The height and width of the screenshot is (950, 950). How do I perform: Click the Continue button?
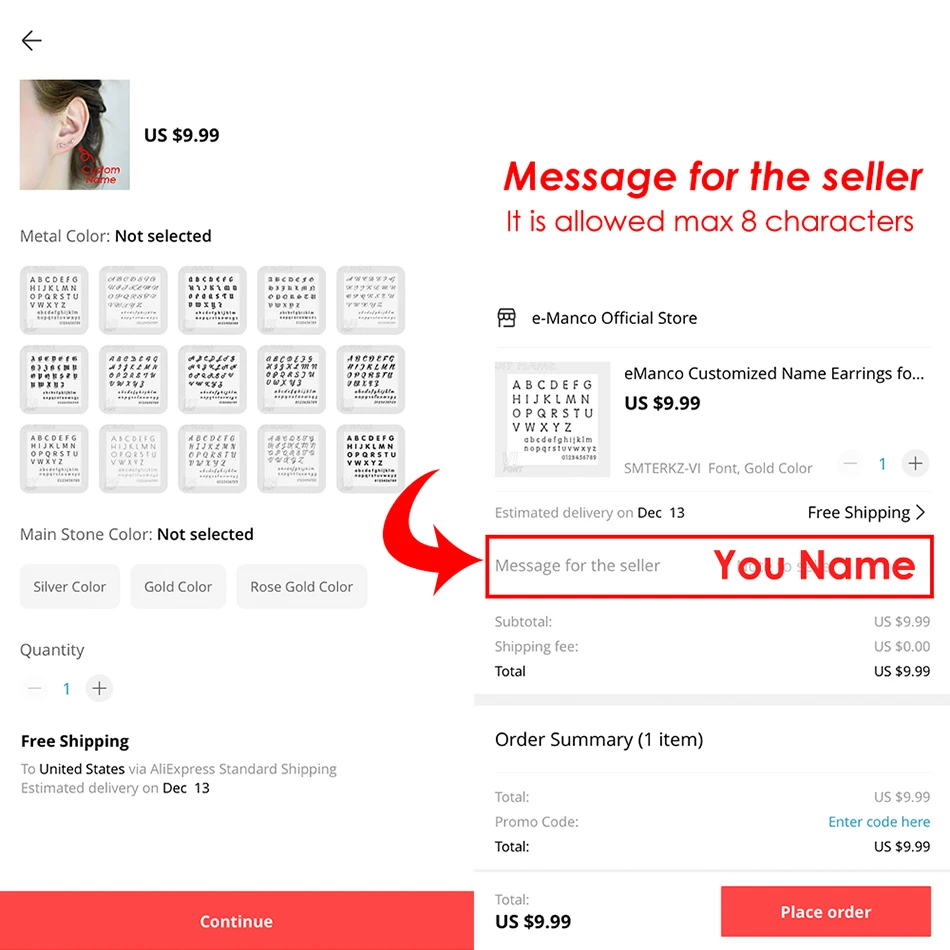(x=236, y=921)
